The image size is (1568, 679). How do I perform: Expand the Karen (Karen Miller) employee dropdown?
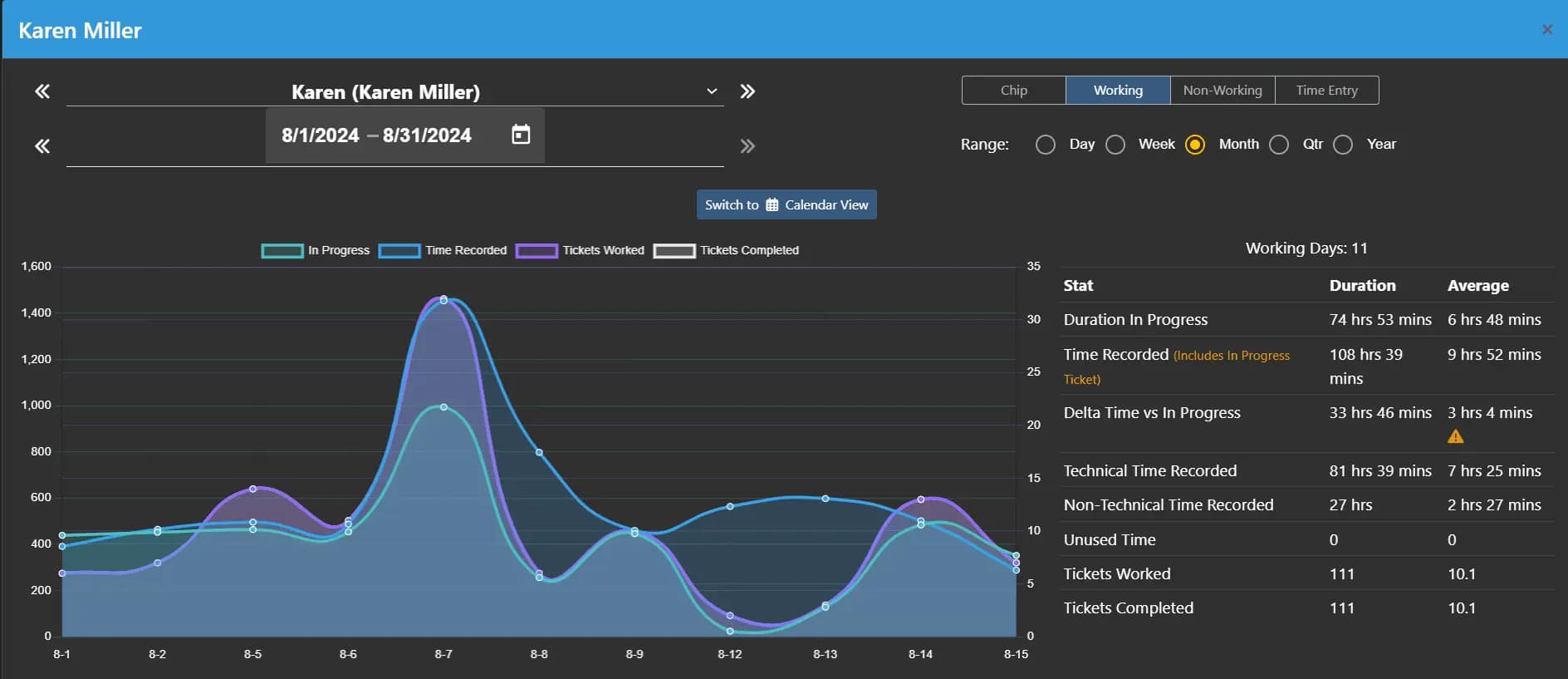coord(712,91)
